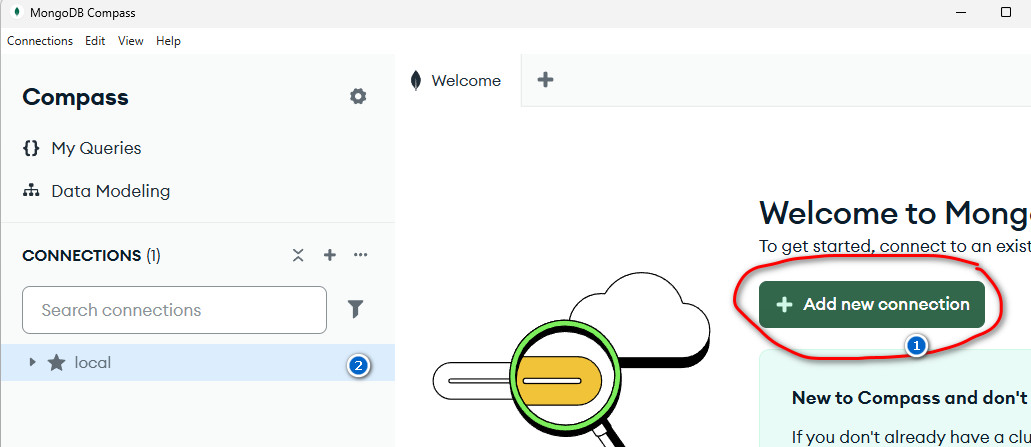Open the Connections menu
This screenshot has height=447, width=1031.
pyautogui.click(x=40, y=41)
